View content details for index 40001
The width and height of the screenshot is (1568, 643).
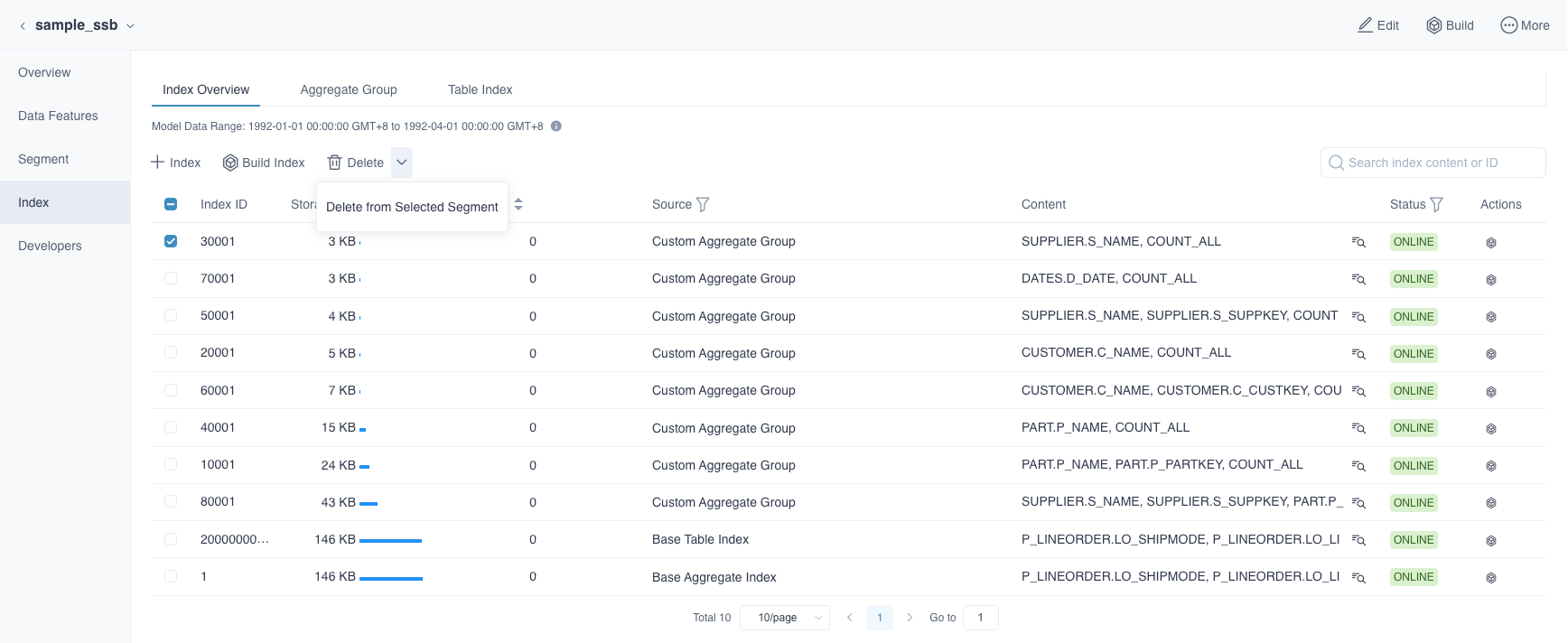click(1358, 428)
